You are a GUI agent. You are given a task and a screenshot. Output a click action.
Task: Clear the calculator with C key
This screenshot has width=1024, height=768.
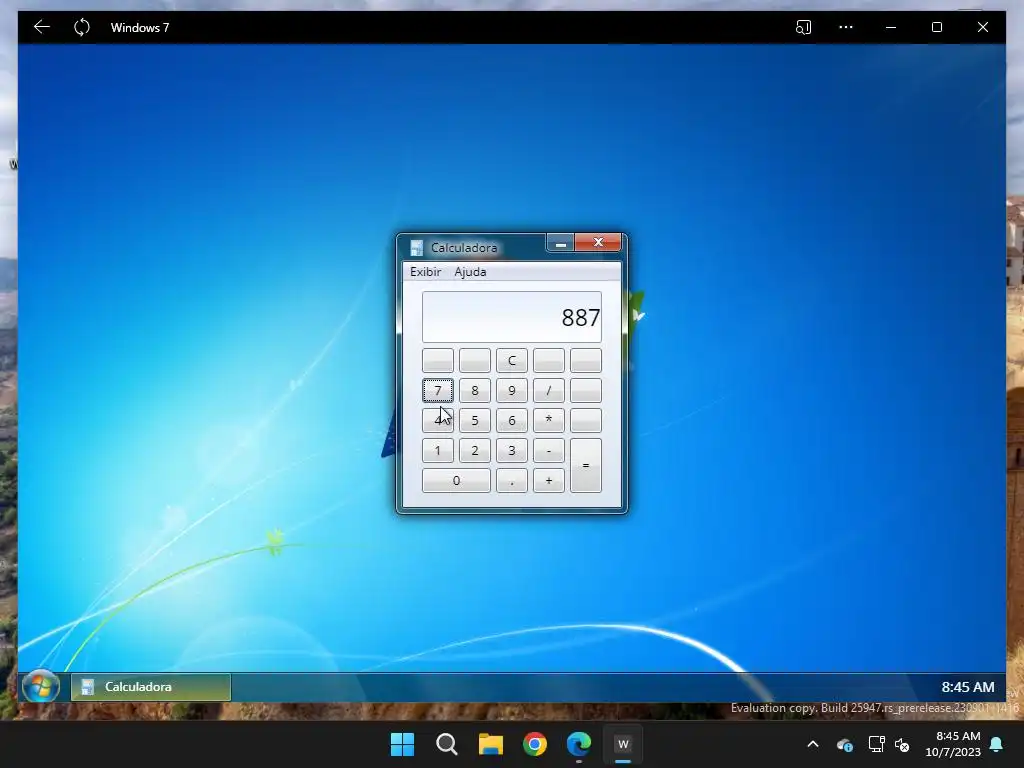click(512, 360)
